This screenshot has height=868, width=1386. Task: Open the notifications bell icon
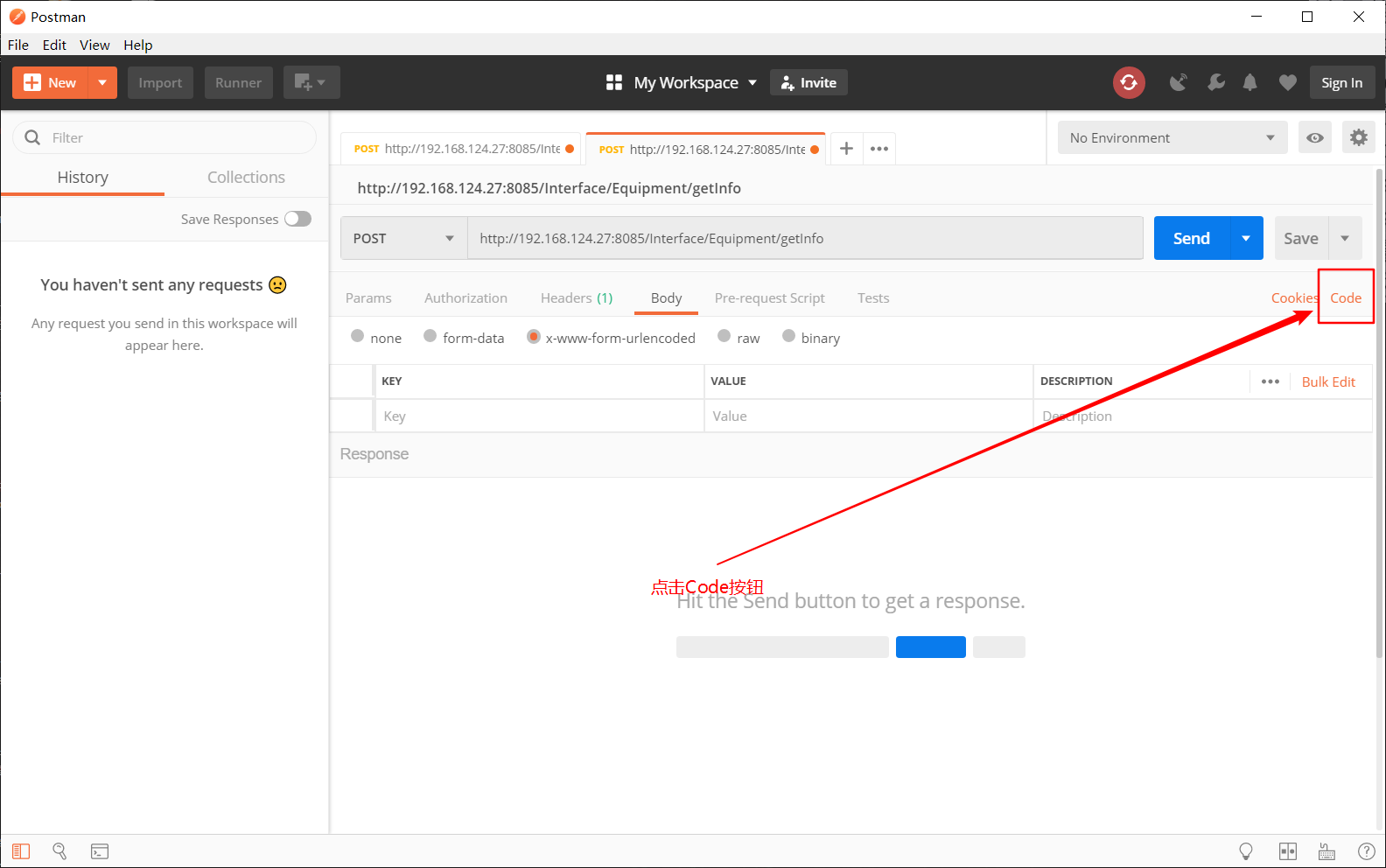(1250, 82)
